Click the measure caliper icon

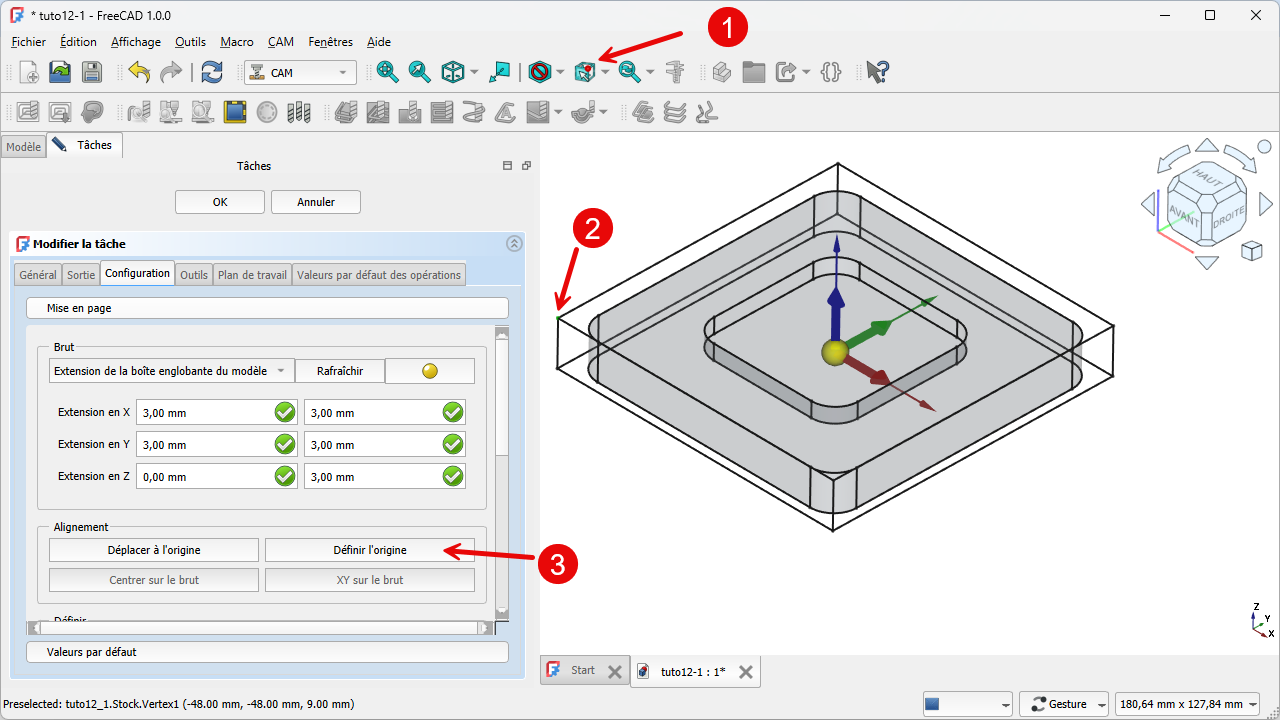676,72
